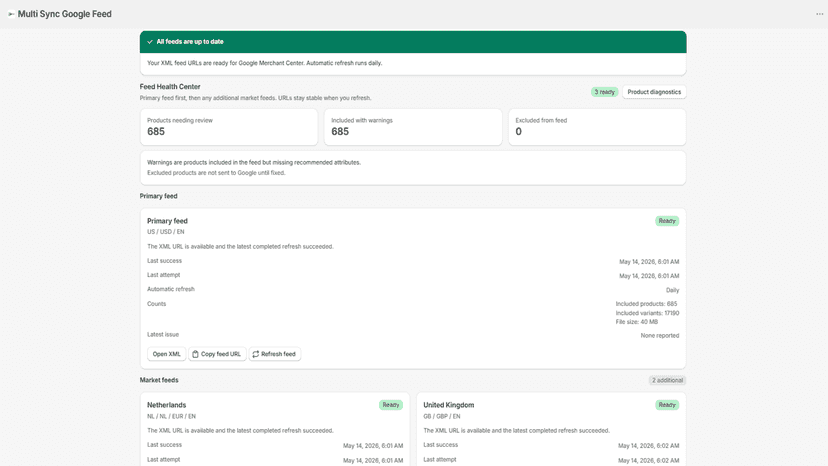Click the 2 additional badge
This screenshot has height=466, width=828.
pyautogui.click(x=667, y=380)
